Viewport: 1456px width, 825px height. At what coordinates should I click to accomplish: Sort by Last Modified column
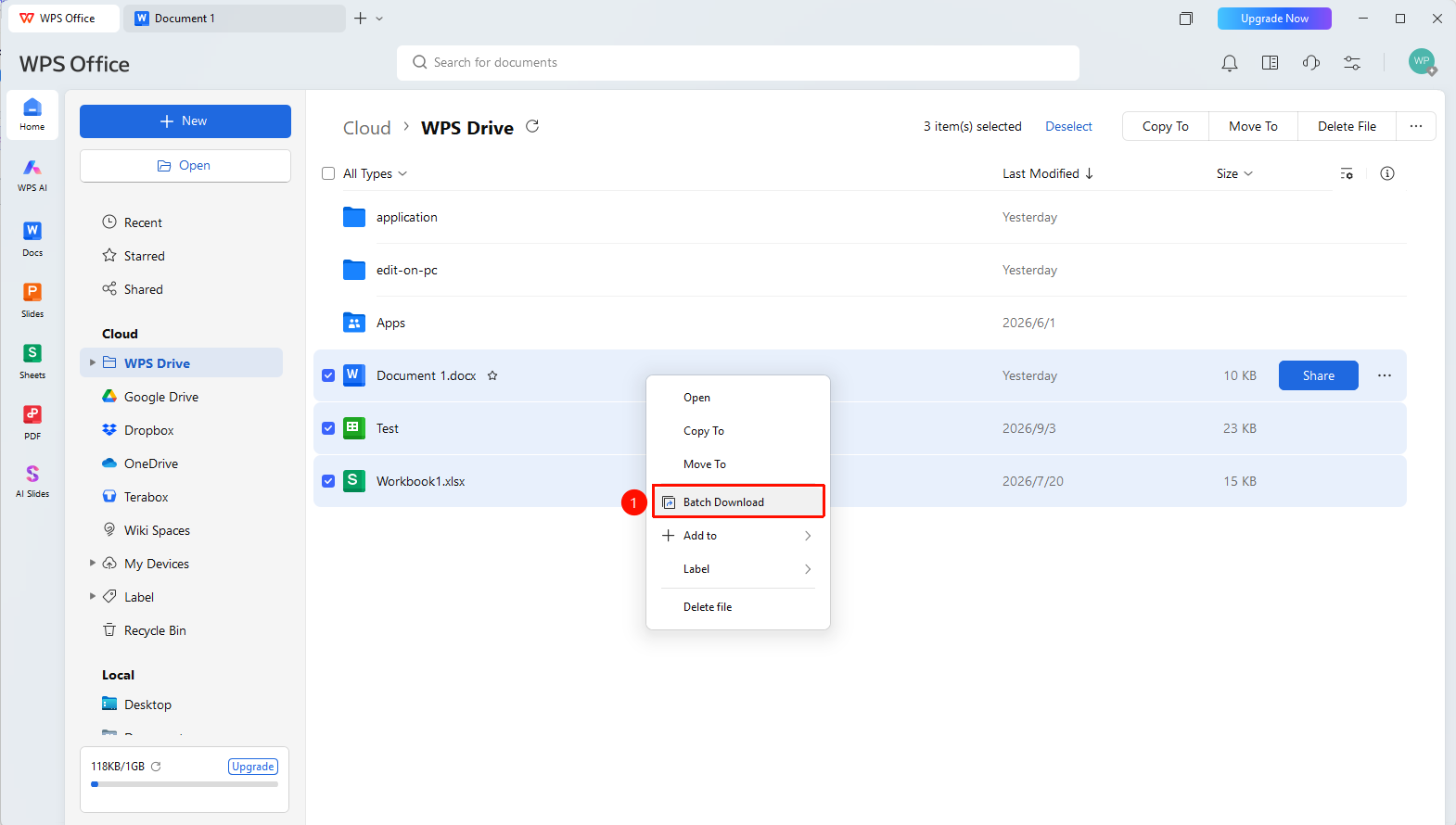pyautogui.click(x=1048, y=173)
